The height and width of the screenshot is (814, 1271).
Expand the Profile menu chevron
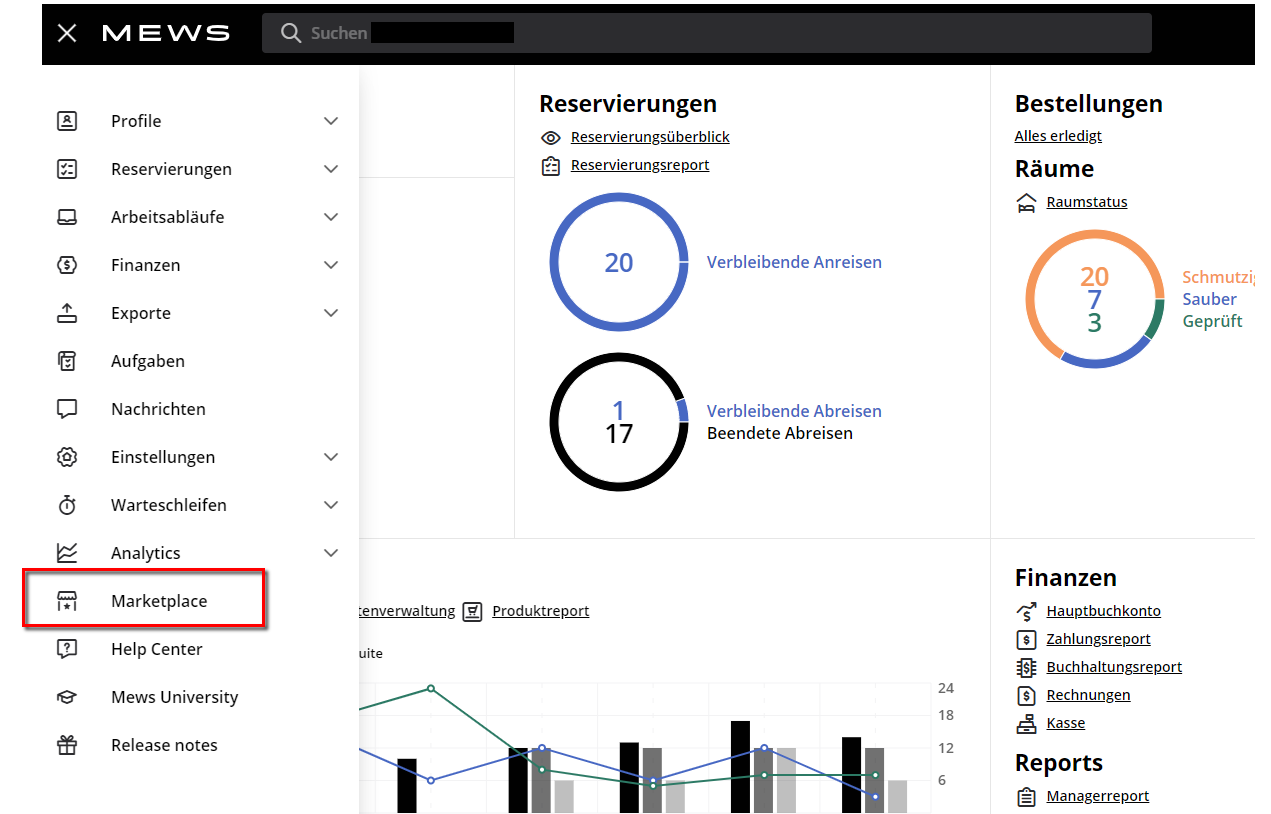point(331,121)
